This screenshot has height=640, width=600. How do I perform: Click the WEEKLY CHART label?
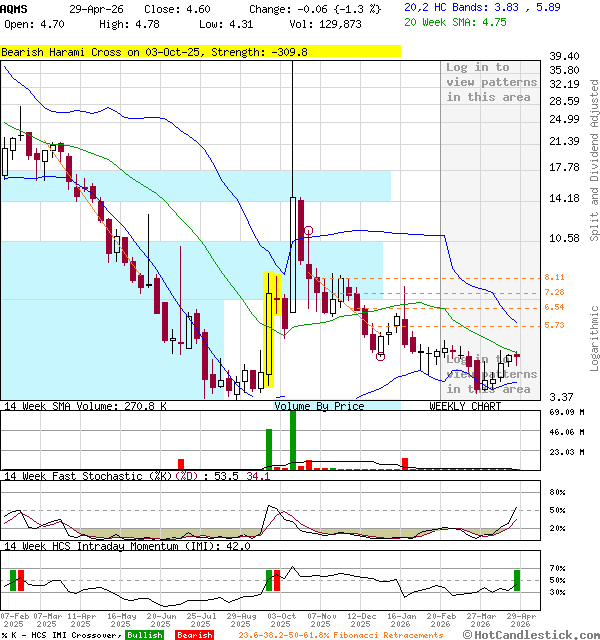(x=465, y=406)
